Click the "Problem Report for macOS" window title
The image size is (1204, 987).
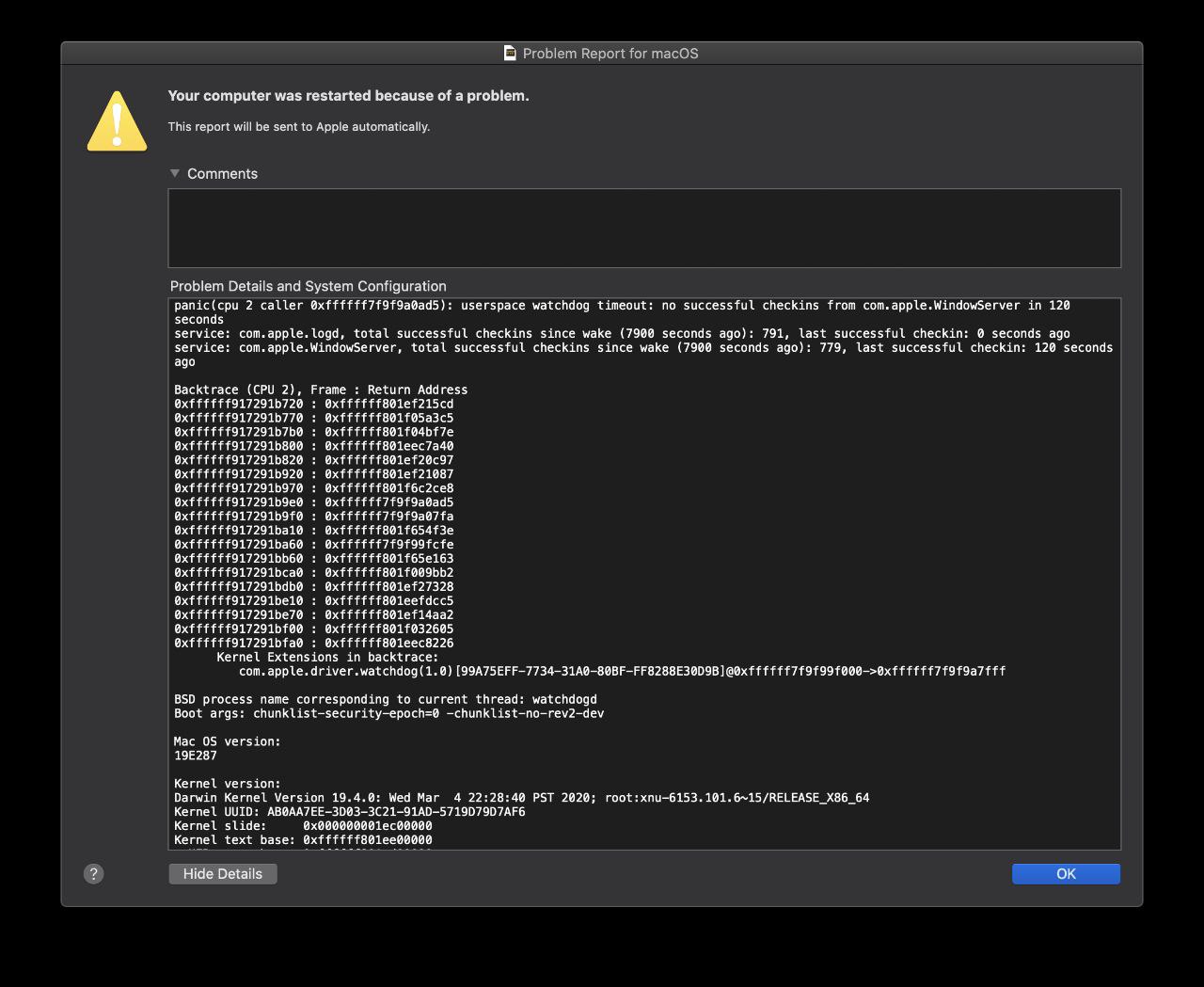click(x=610, y=54)
